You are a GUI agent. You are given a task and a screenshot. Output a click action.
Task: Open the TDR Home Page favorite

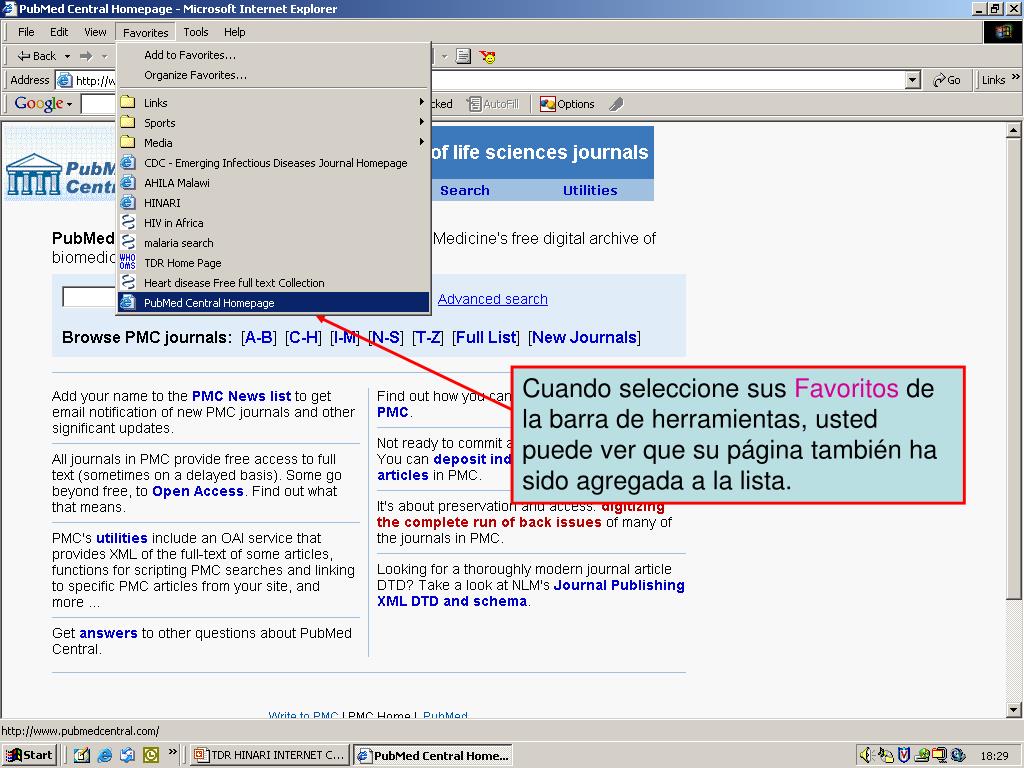pos(274,263)
